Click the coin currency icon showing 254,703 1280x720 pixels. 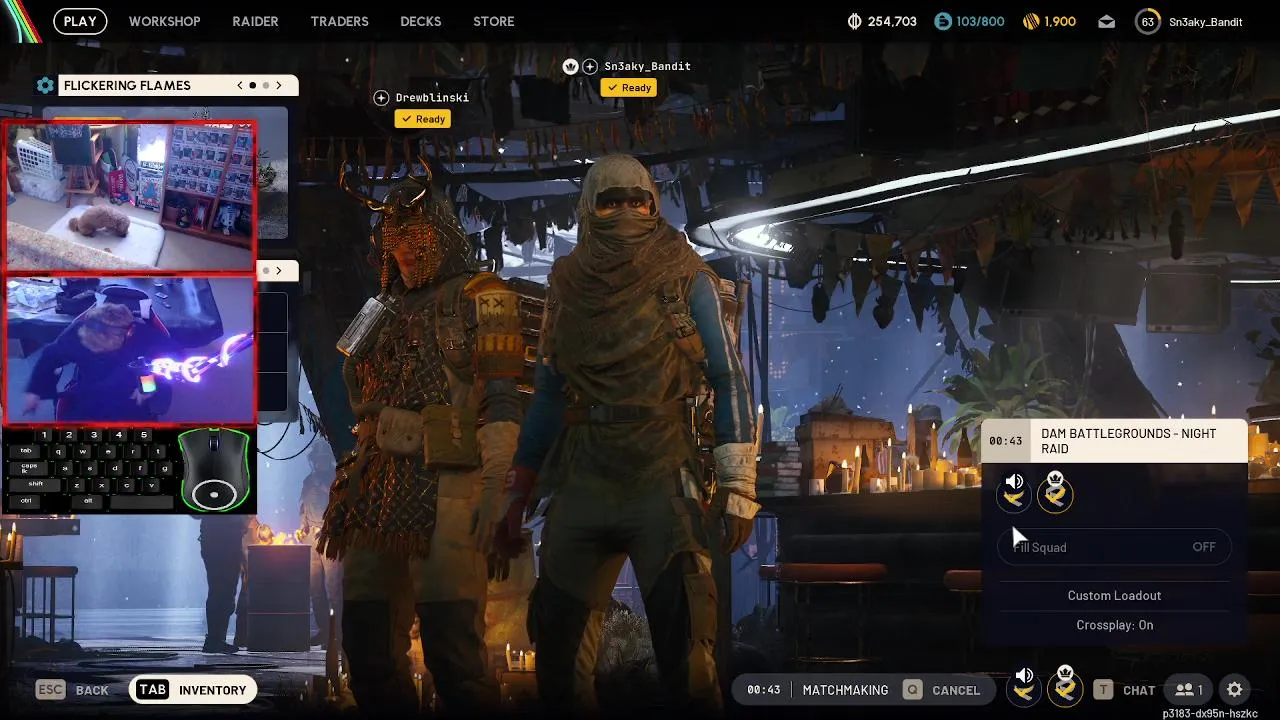854,21
